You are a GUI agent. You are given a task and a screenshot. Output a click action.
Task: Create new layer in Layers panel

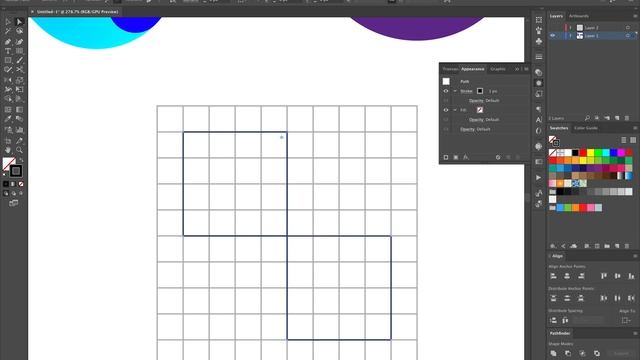(617, 118)
